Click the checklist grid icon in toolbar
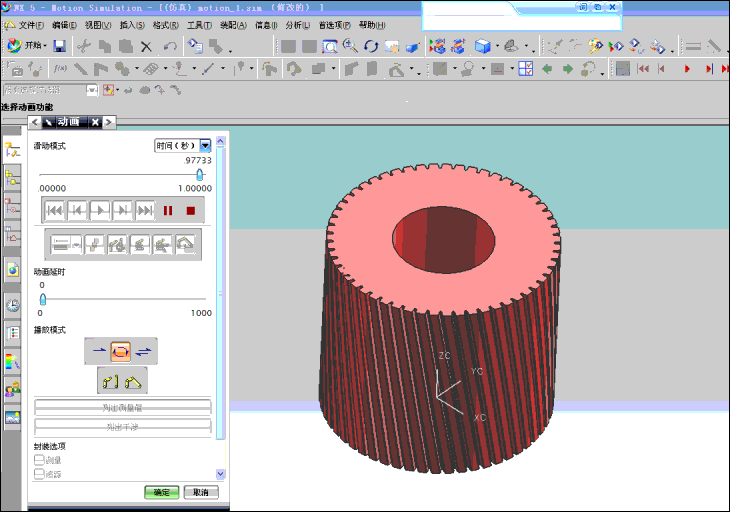 (x=526, y=69)
